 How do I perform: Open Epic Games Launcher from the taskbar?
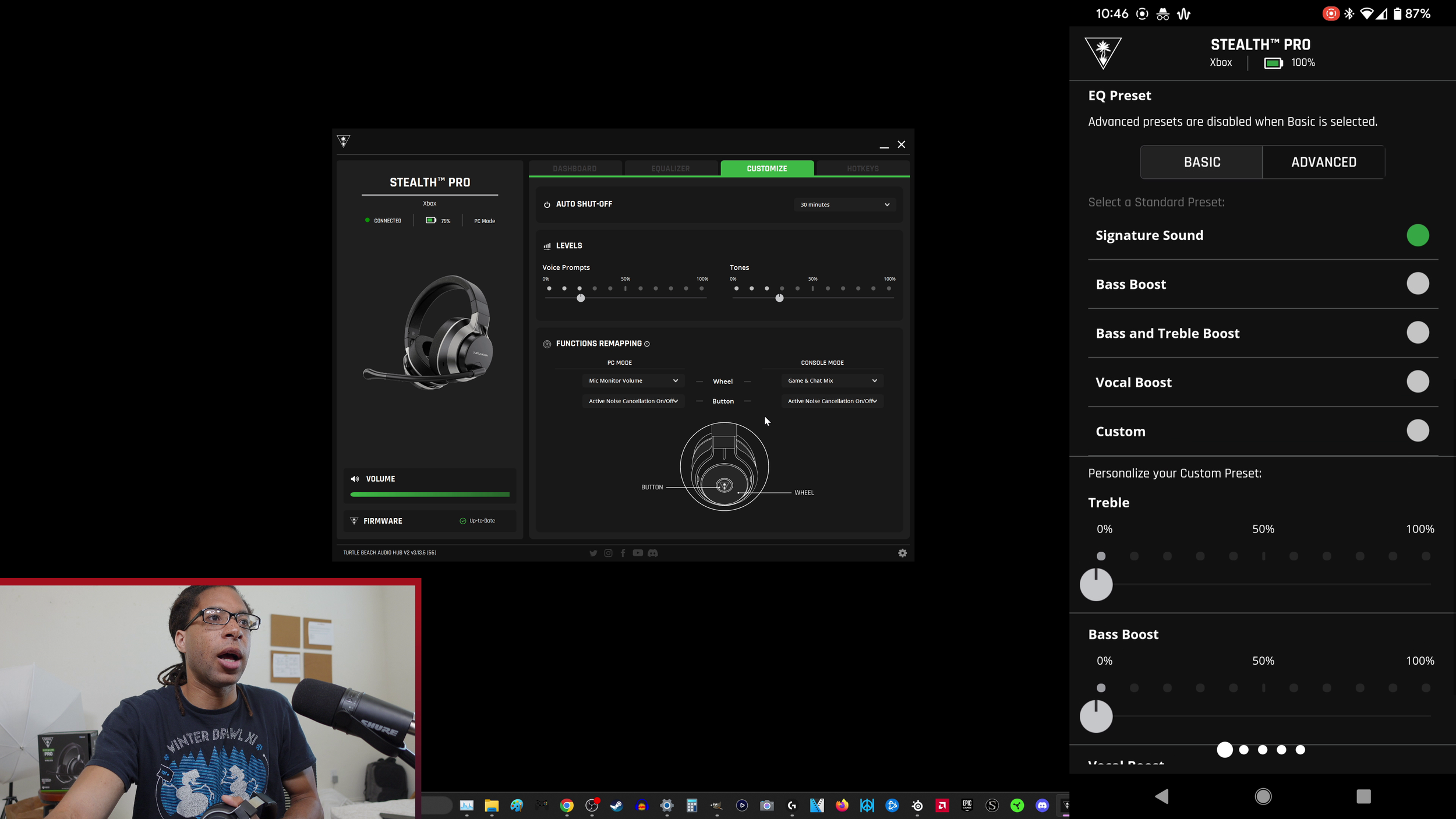(x=967, y=806)
